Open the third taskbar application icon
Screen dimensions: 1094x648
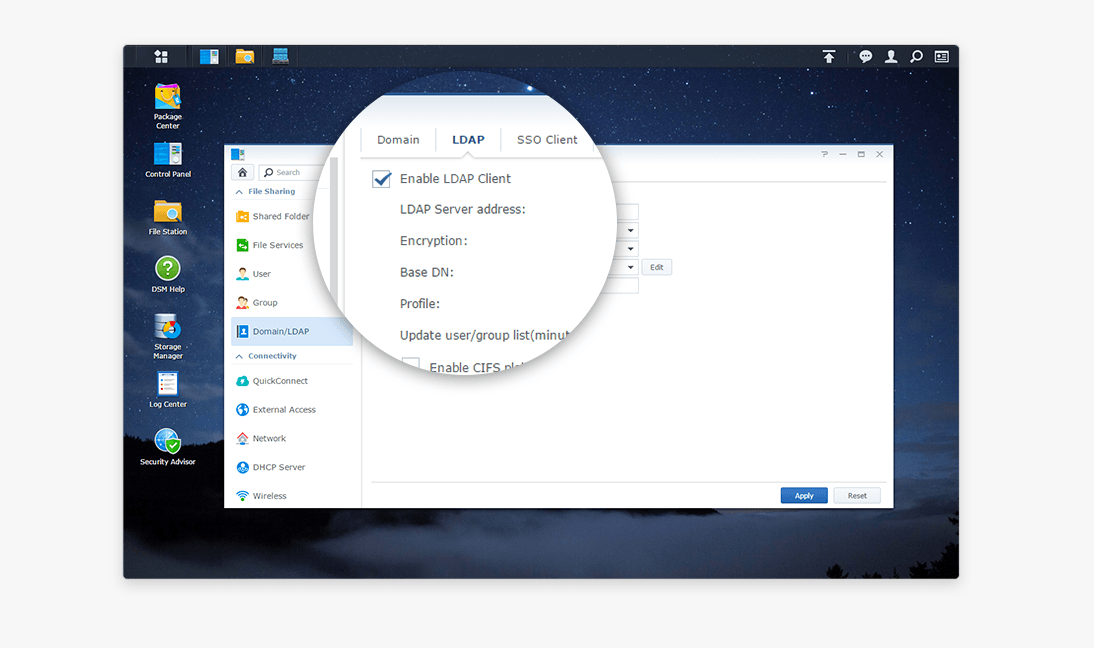pyautogui.click(x=280, y=56)
